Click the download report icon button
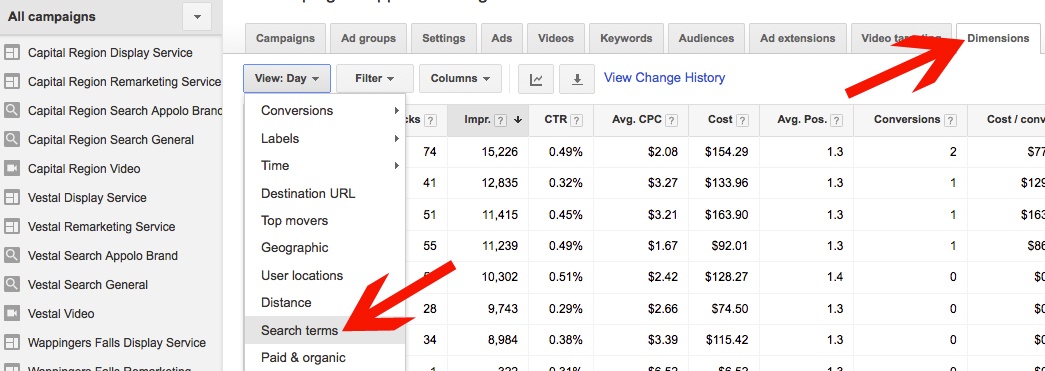 coord(577,79)
